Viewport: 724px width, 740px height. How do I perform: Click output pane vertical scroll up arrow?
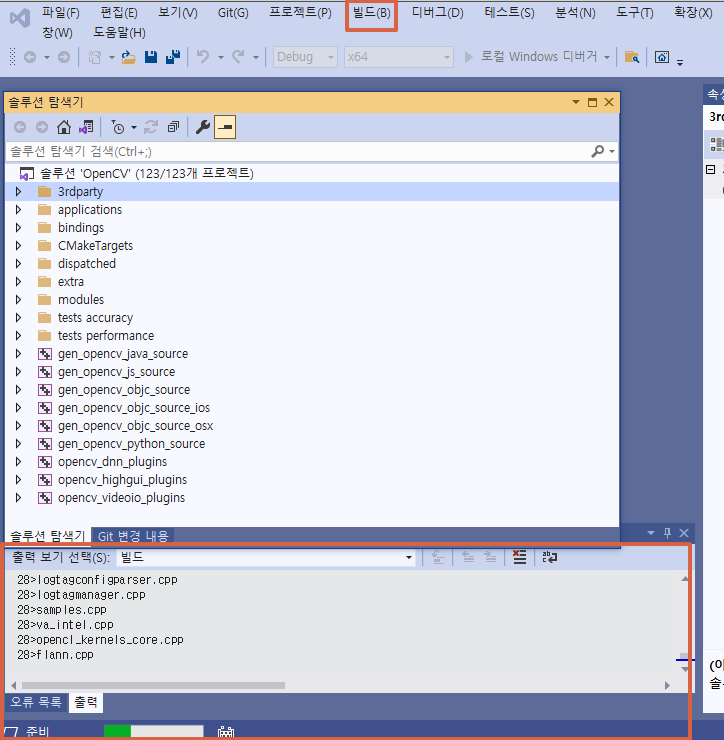coord(685,579)
